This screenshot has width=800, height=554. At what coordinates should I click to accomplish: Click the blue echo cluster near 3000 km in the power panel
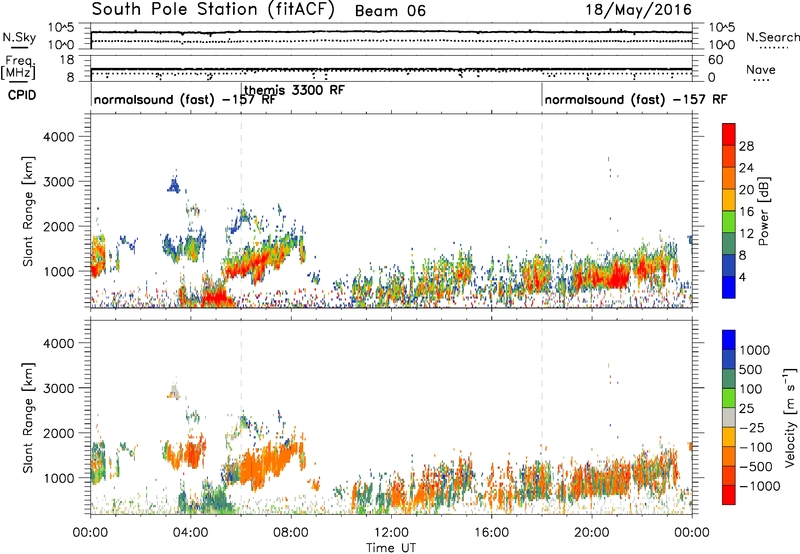click(174, 185)
